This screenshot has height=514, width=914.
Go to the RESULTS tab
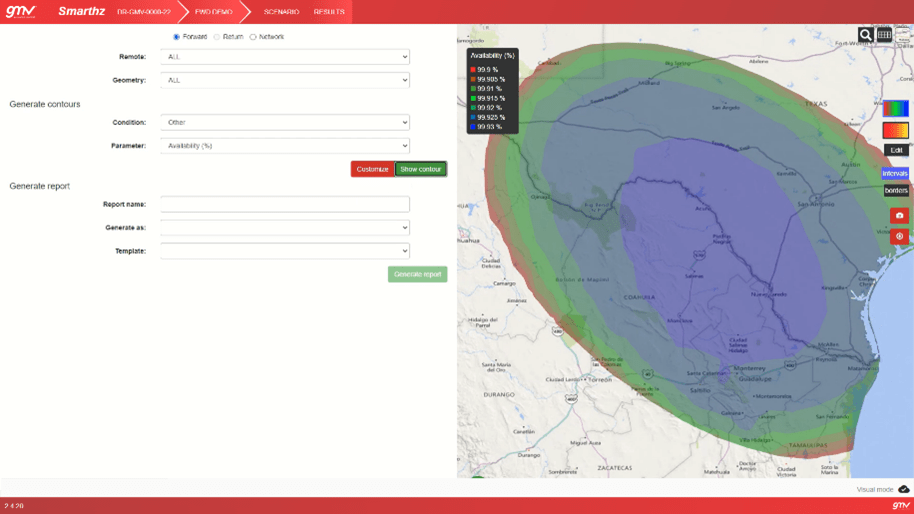(329, 12)
